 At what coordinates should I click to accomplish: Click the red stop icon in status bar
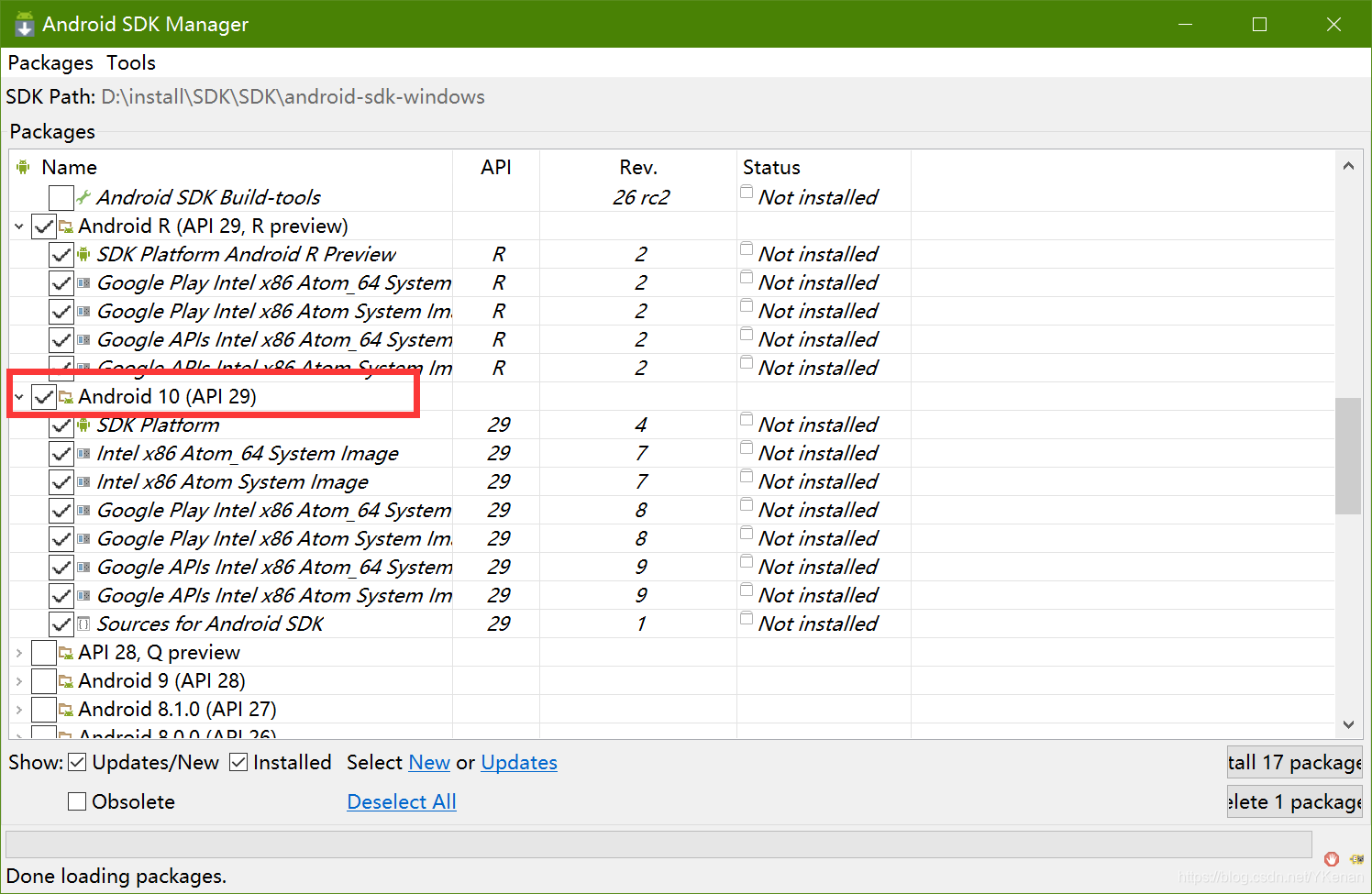[x=1332, y=859]
